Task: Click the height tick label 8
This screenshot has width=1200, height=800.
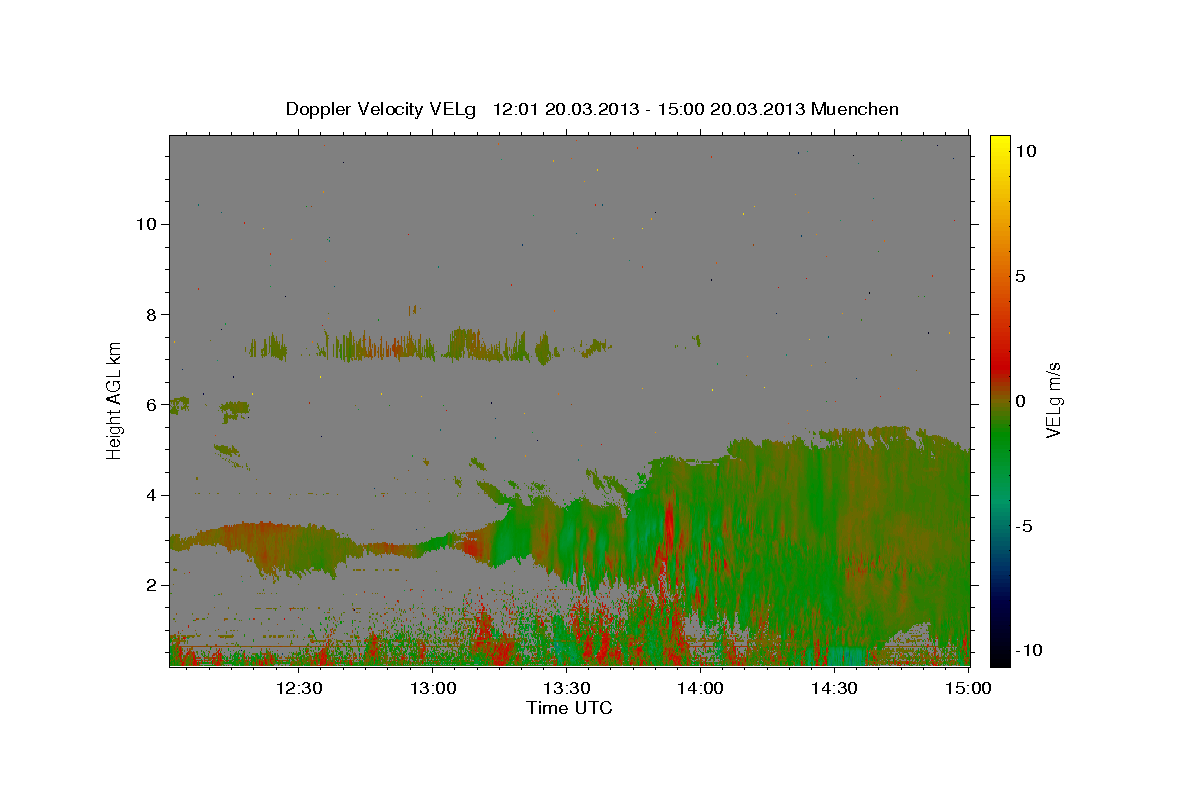Action: (x=153, y=314)
